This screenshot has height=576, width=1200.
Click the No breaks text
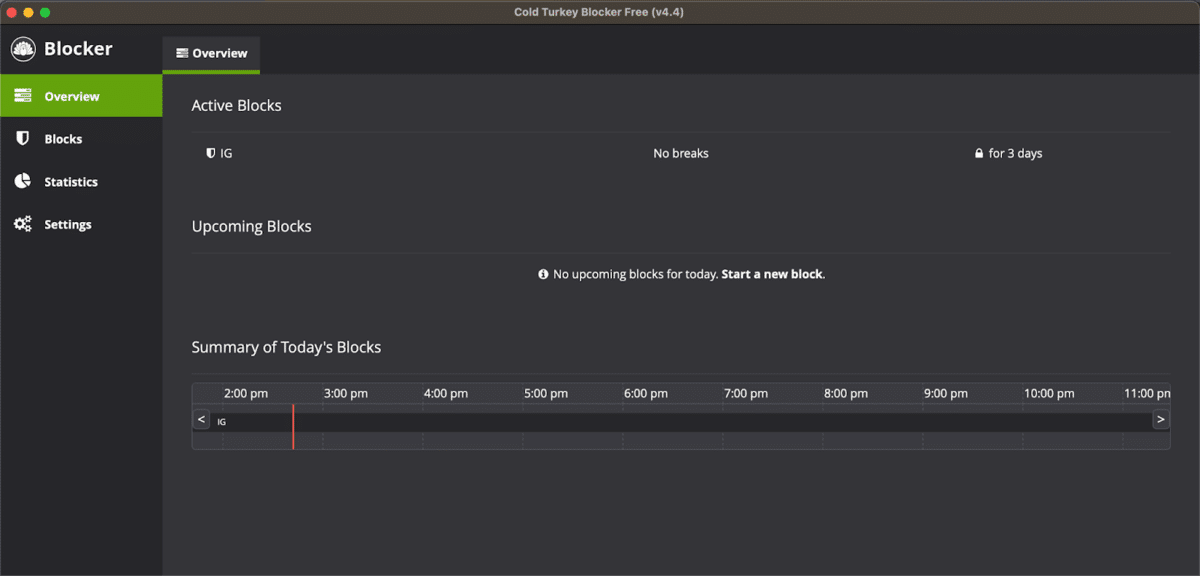(681, 154)
